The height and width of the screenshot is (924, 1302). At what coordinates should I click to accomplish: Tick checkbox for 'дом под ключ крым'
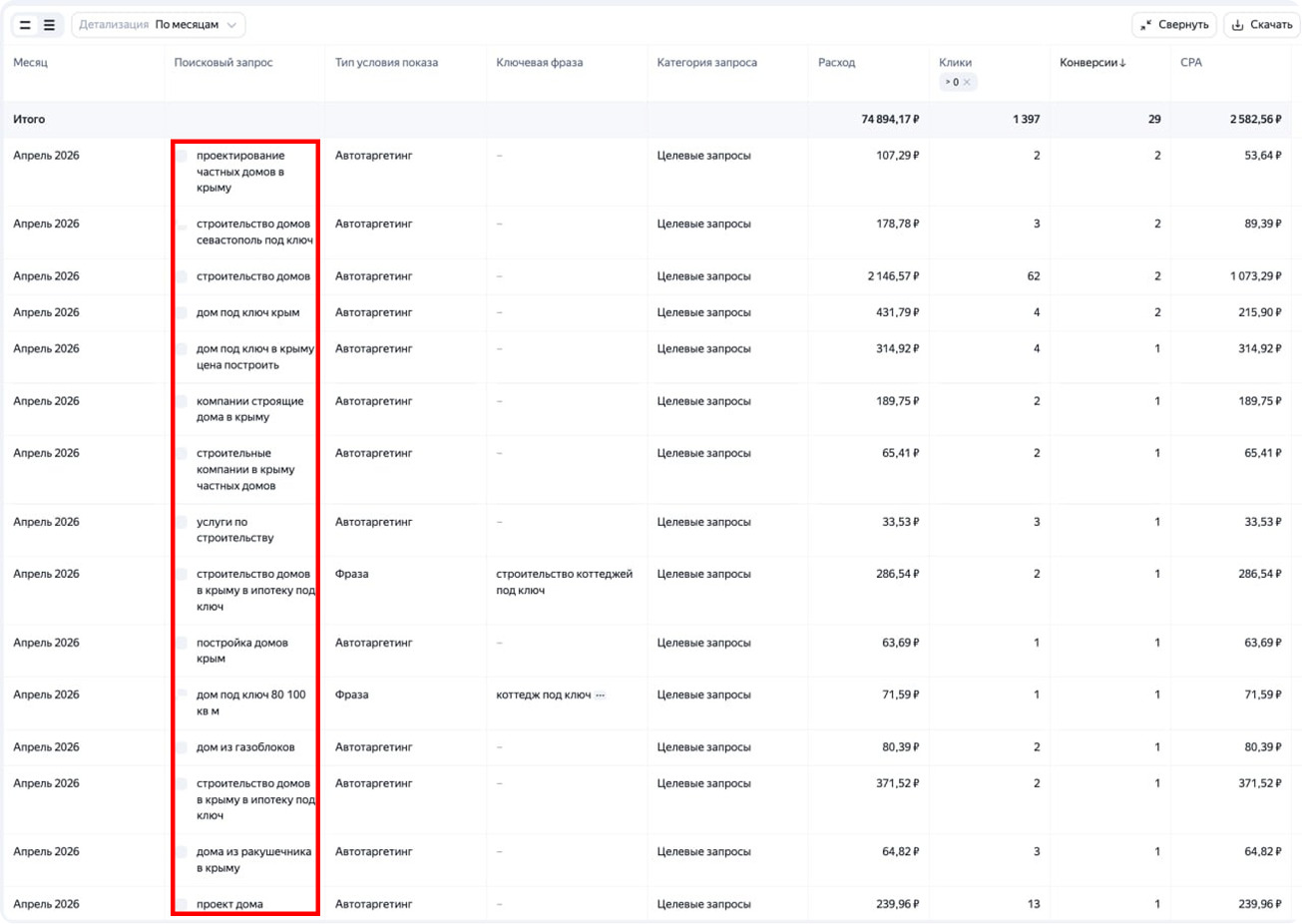[x=182, y=312]
